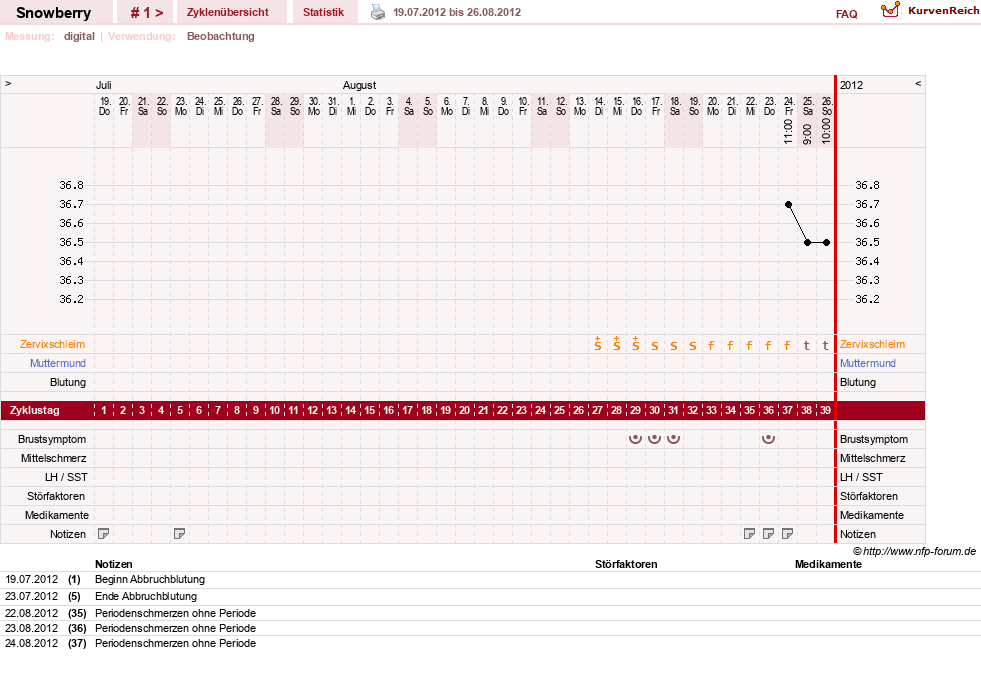Click the 22.08.2012 note row text

tap(175, 613)
